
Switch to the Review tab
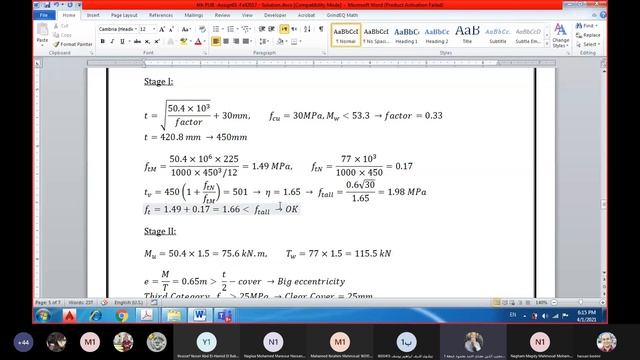[222, 15]
